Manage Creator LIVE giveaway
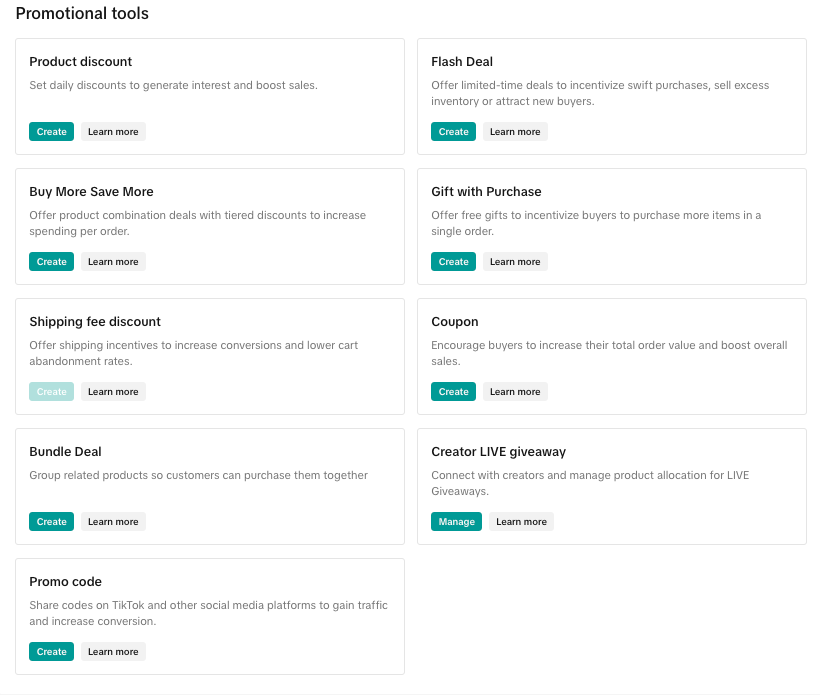Screen dimensions: 820x695 pos(456,522)
